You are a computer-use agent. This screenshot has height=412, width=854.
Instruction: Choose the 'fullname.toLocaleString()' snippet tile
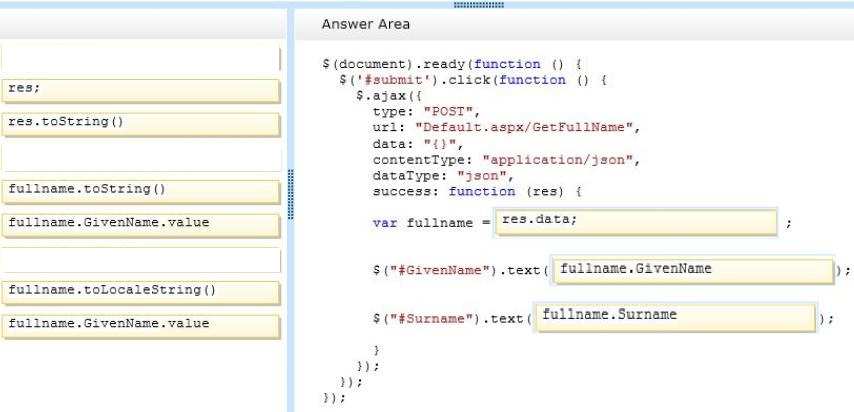141,293
